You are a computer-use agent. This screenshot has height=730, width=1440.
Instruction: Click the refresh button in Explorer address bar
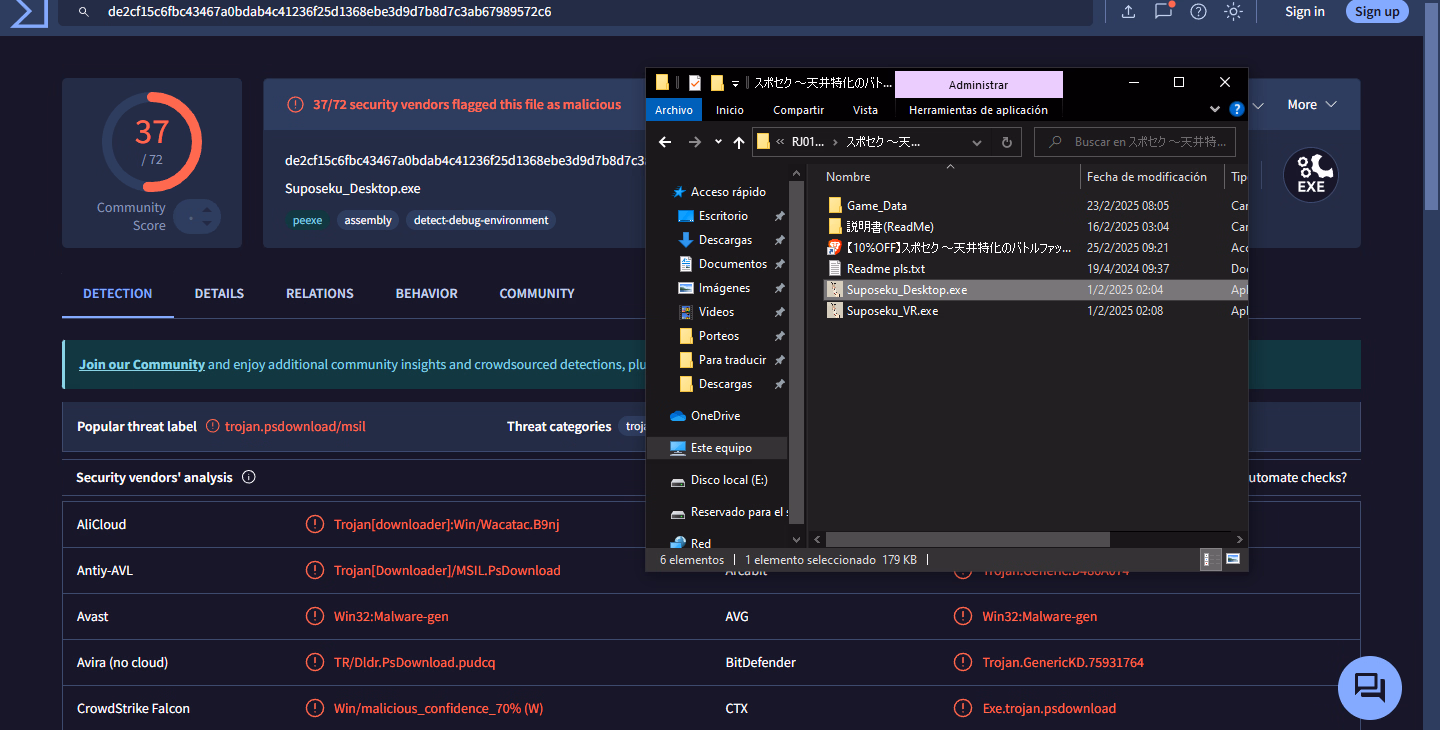pyautogui.click(x=1008, y=142)
